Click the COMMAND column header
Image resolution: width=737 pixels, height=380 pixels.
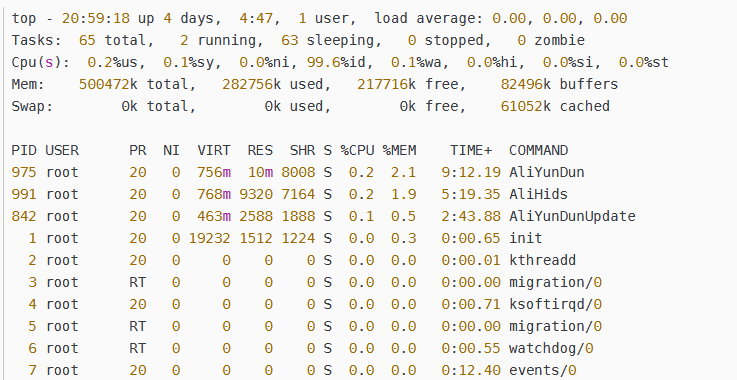tap(539, 150)
